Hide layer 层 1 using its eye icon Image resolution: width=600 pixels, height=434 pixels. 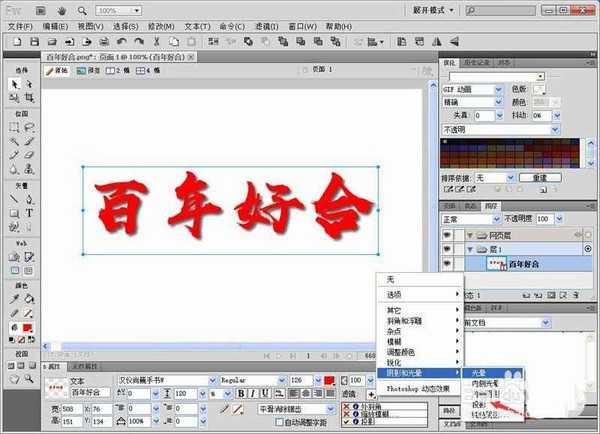tap(448, 249)
